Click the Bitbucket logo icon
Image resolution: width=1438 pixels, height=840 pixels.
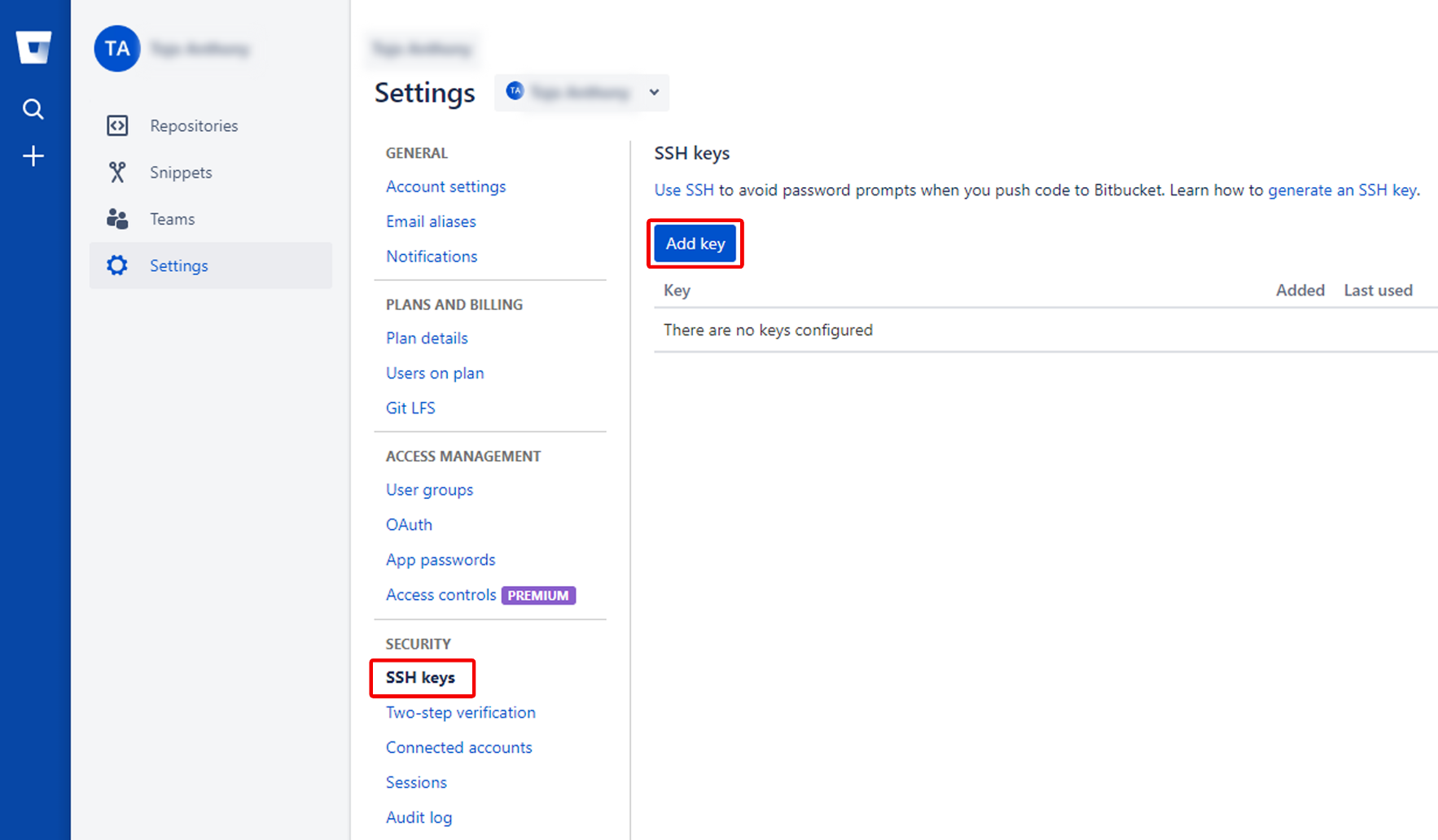34,47
